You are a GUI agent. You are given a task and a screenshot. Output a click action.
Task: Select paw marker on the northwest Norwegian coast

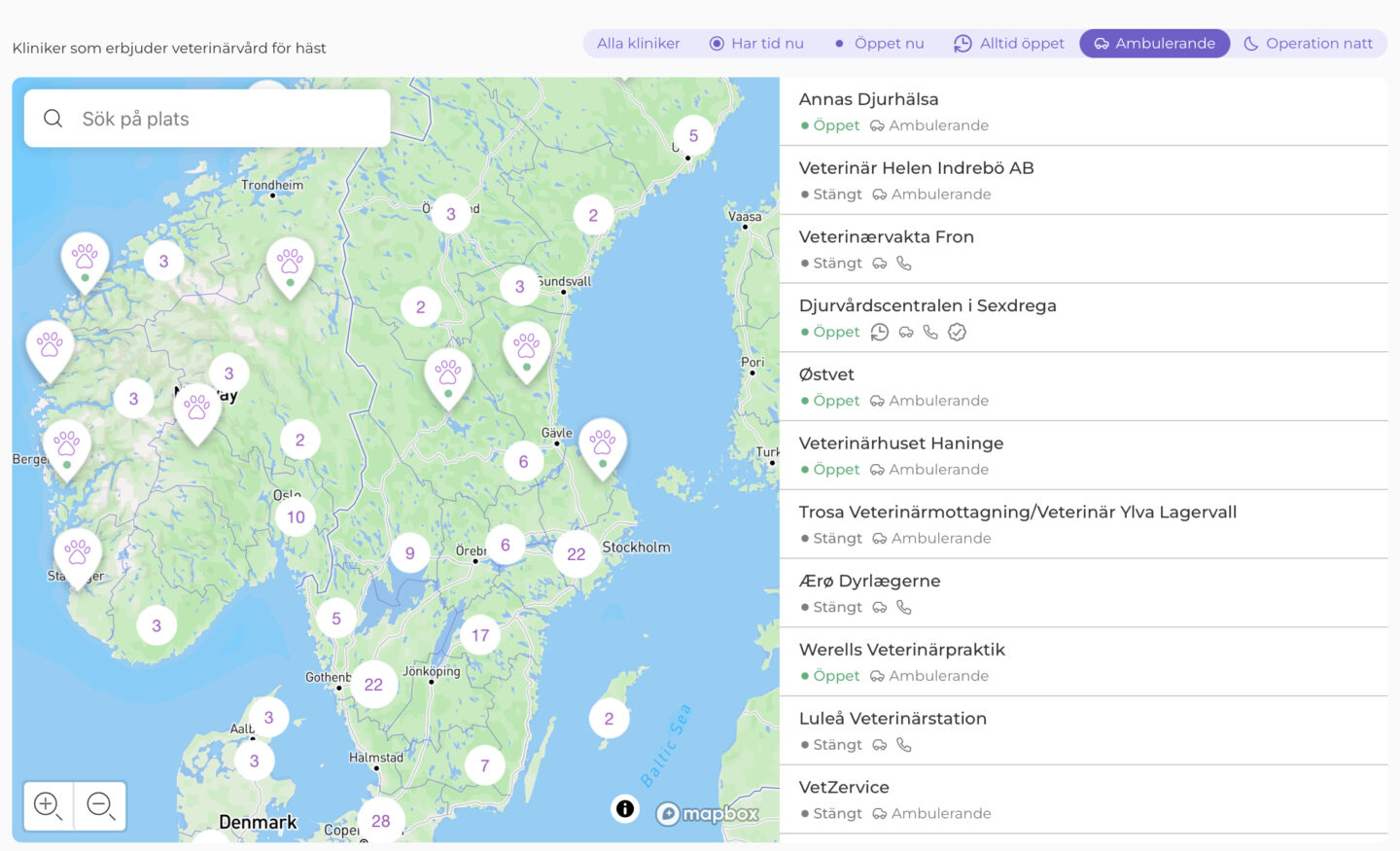pos(85,262)
